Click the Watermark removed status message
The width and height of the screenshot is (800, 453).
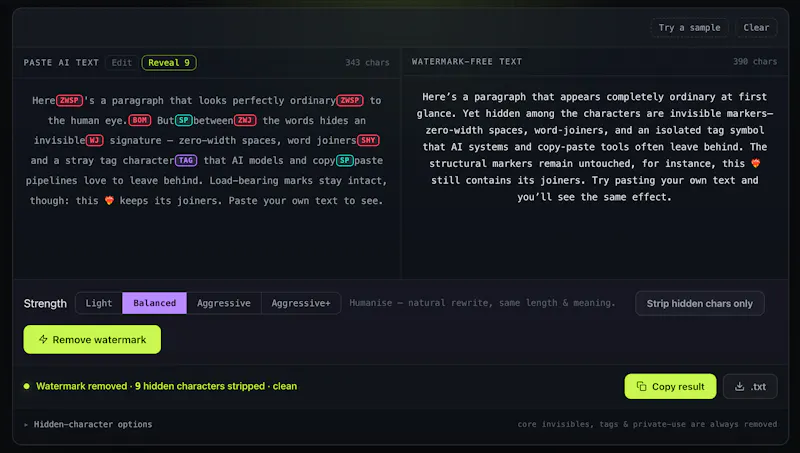(166, 386)
